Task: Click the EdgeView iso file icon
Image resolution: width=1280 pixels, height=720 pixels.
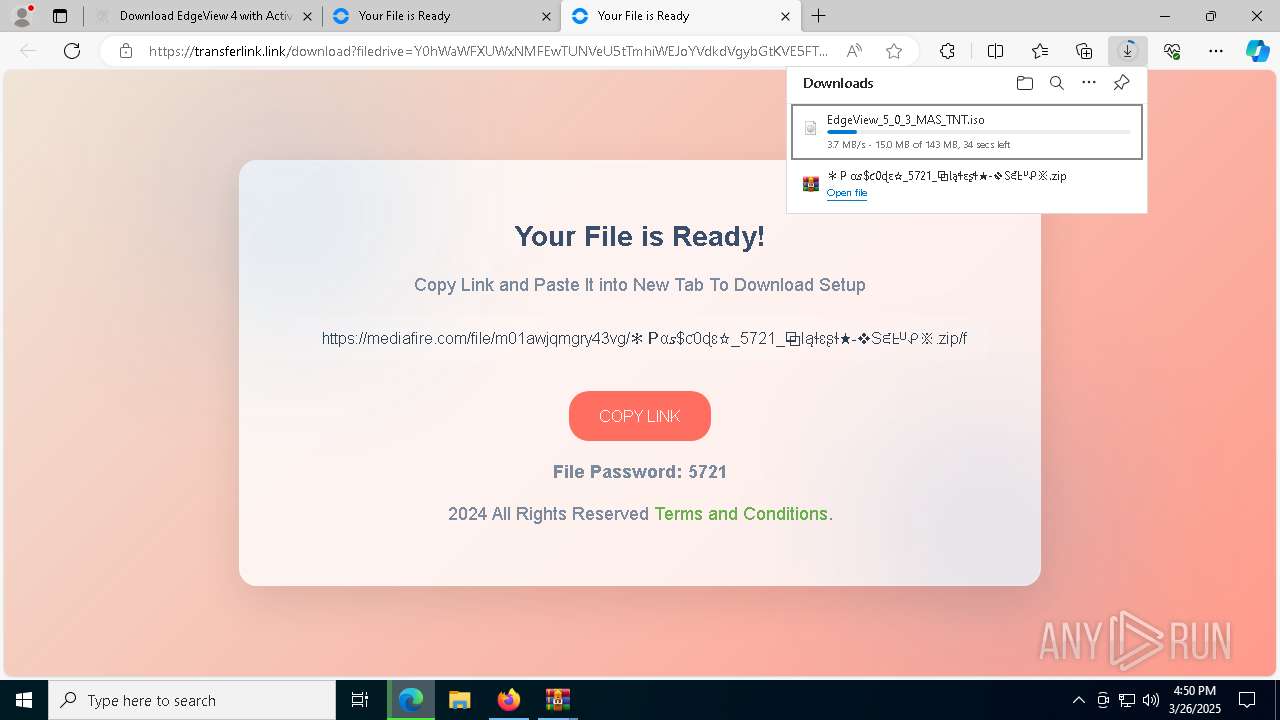Action: pos(811,128)
